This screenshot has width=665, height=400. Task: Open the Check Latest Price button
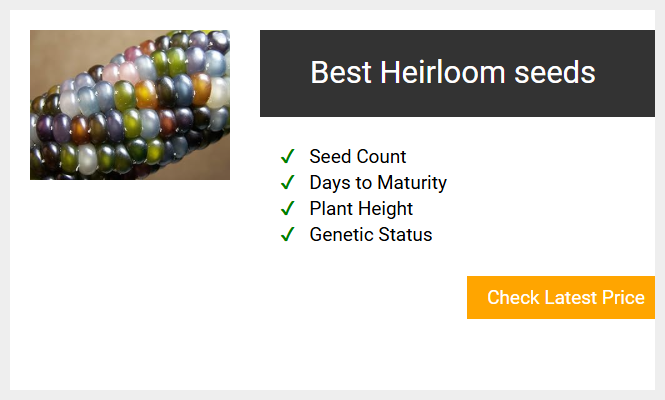tap(561, 297)
